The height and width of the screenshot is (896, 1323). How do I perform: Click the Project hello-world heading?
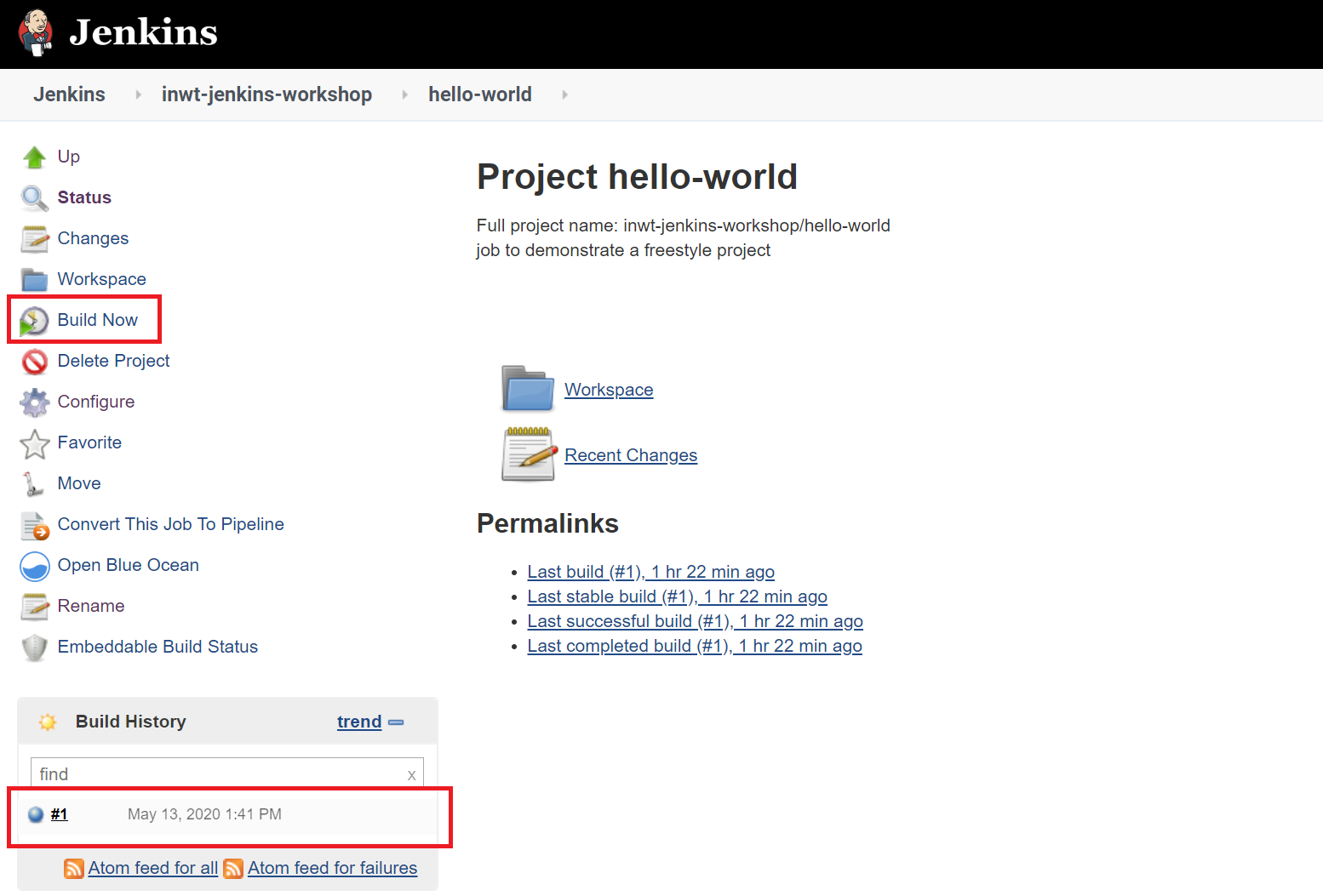pos(637,177)
